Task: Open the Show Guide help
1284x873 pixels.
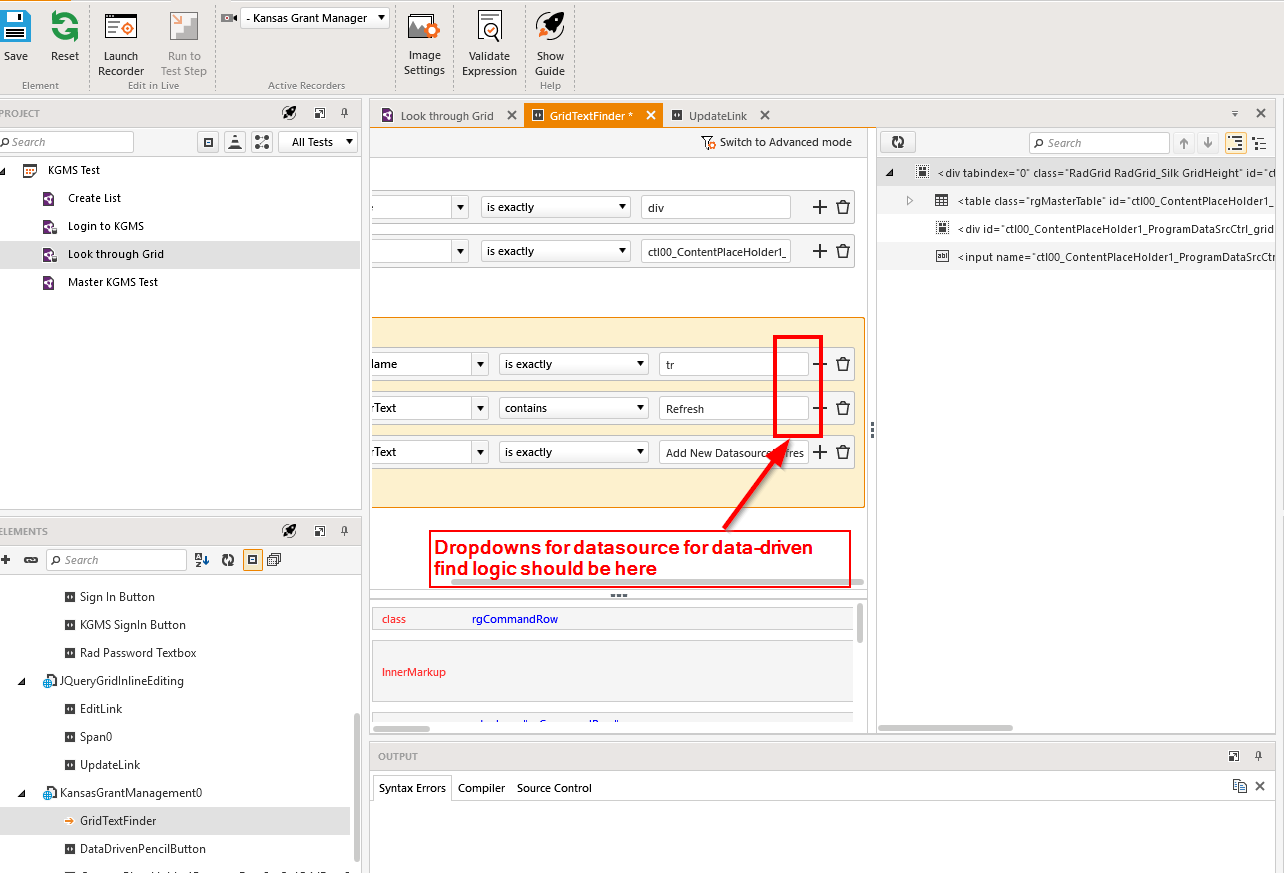Action: tap(550, 28)
